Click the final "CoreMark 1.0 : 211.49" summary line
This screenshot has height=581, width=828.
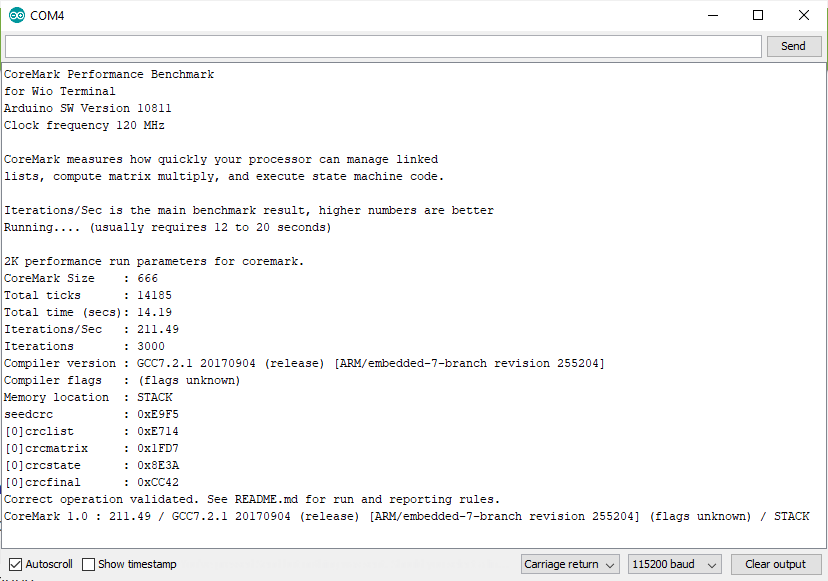[x=406, y=516]
